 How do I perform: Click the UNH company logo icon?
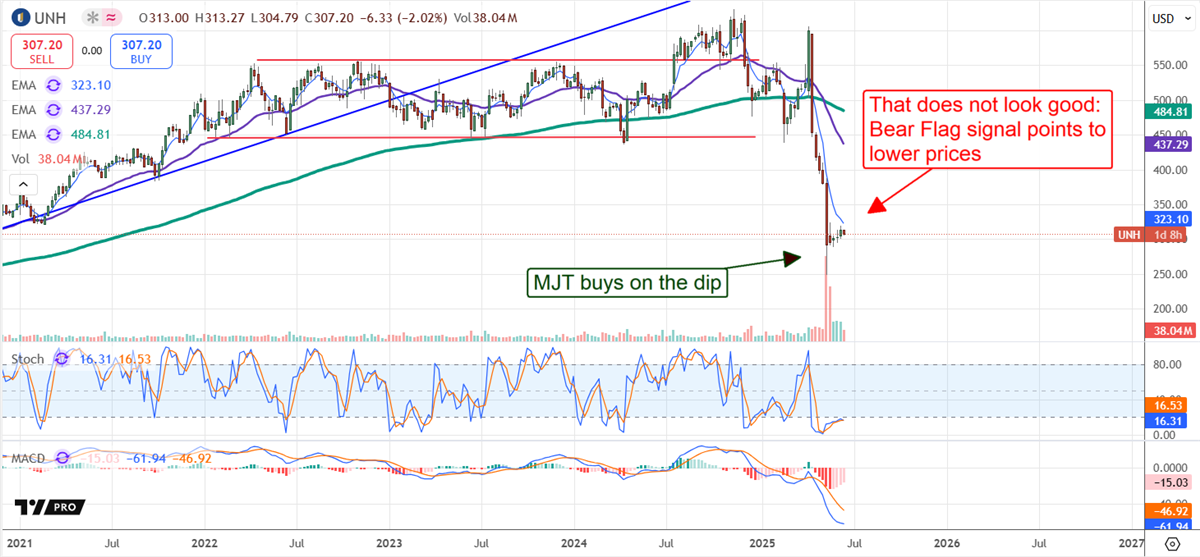20,18
